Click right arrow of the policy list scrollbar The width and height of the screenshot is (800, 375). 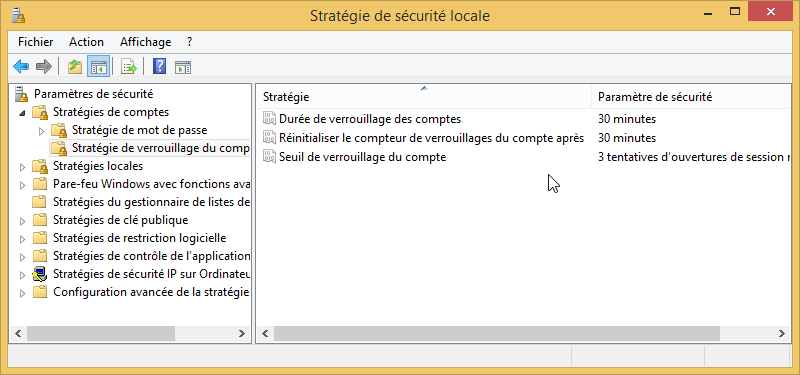[781, 334]
